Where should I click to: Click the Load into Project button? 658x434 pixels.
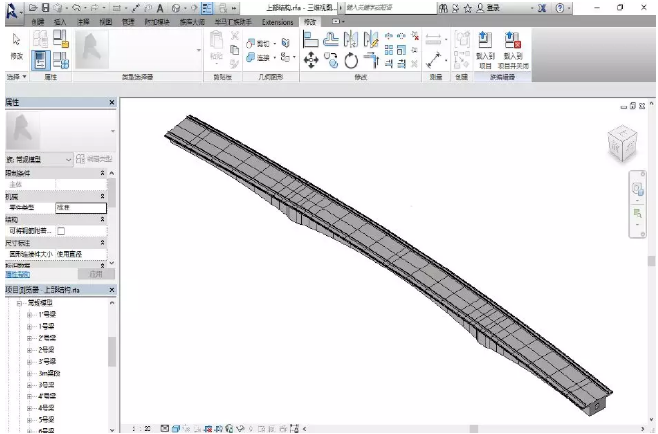(485, 50)
